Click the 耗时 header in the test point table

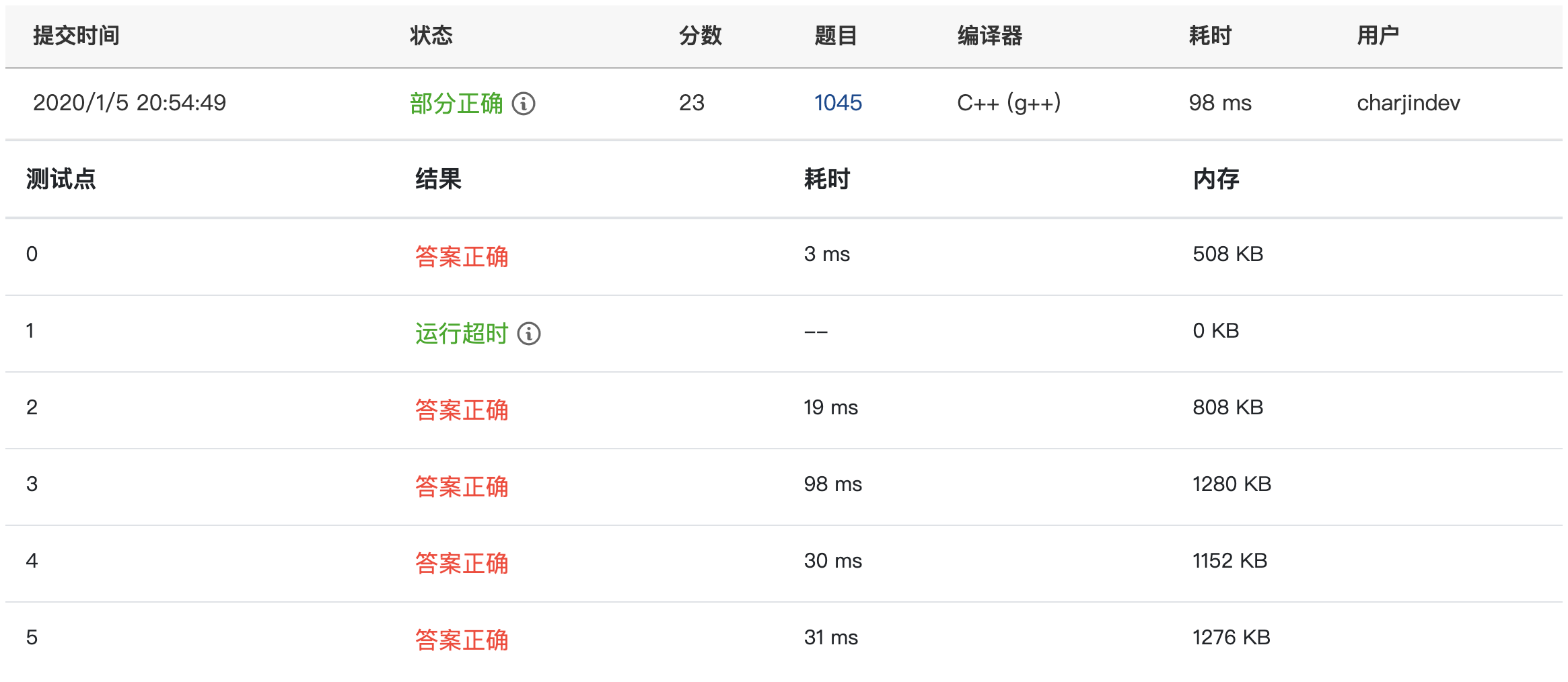tap(828, 180)
